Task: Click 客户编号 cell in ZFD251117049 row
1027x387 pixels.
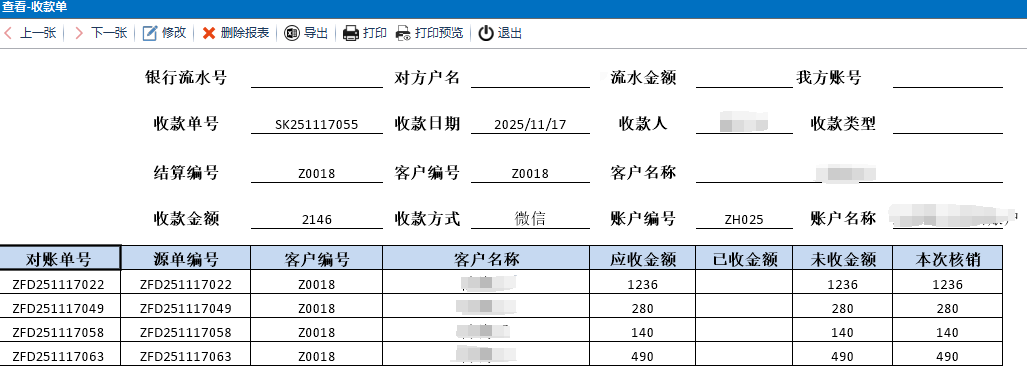Action: pyautogui.click(x=317, y=306)
